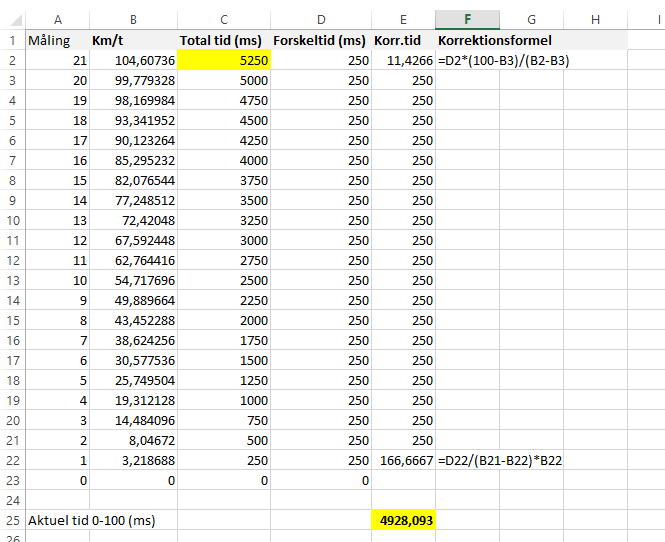Viewport: 665px width, 542px height.
Task: Select cell containing 49,889664
Action: click(x=133, y=300)
